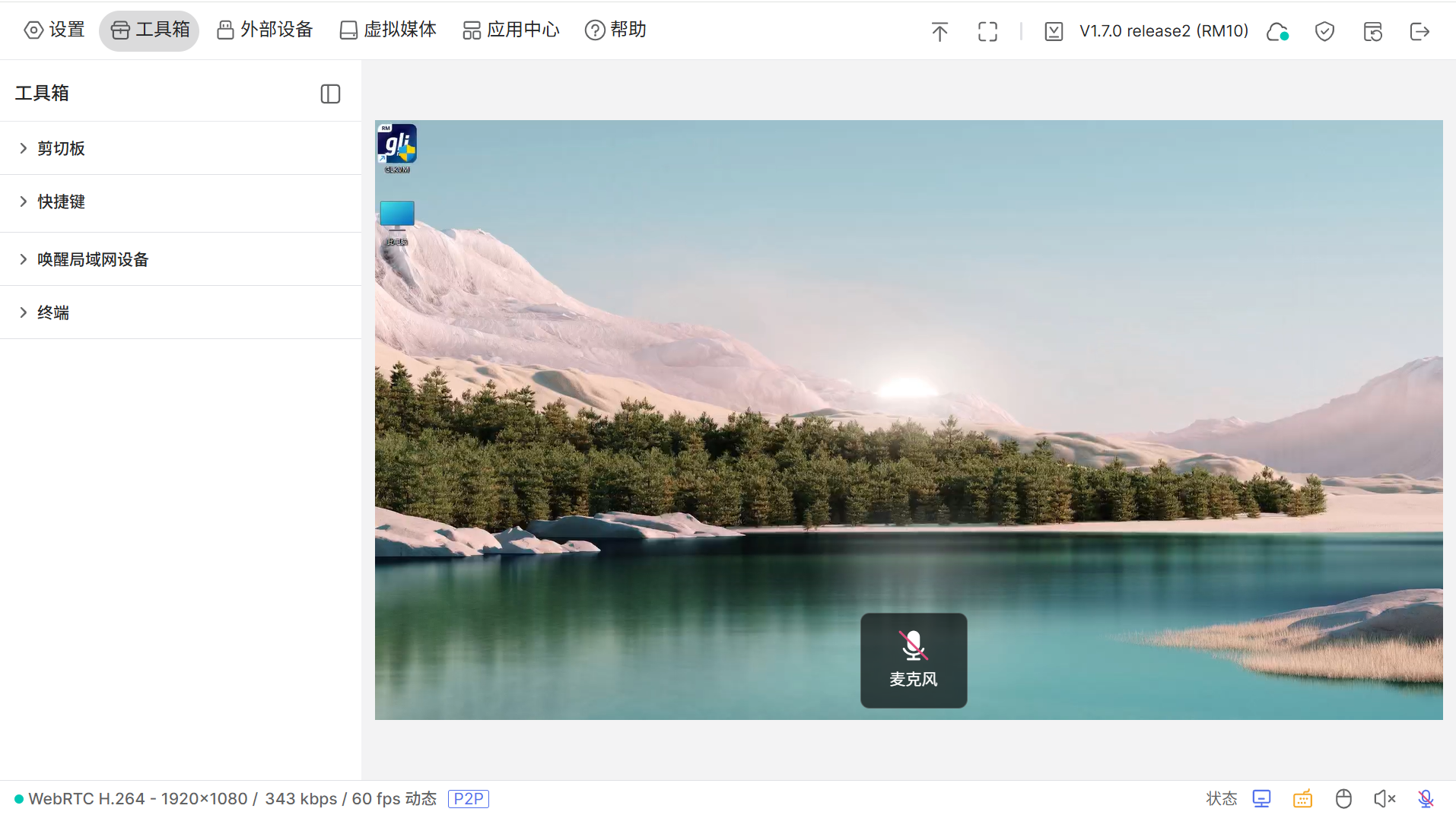Open the screen recording history icon
Screen dimensions: 1456x815
coord(1372,31)
